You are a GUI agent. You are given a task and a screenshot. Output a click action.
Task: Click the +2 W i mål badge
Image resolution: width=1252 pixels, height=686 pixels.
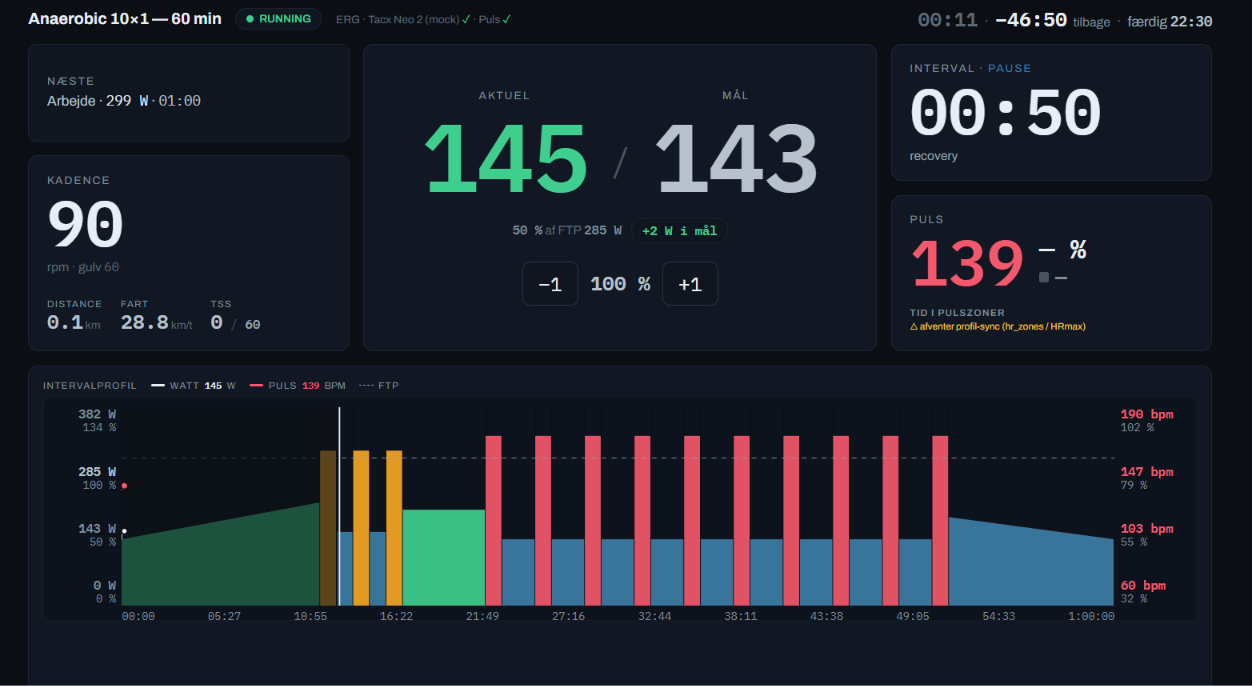(x=679, y=230)
